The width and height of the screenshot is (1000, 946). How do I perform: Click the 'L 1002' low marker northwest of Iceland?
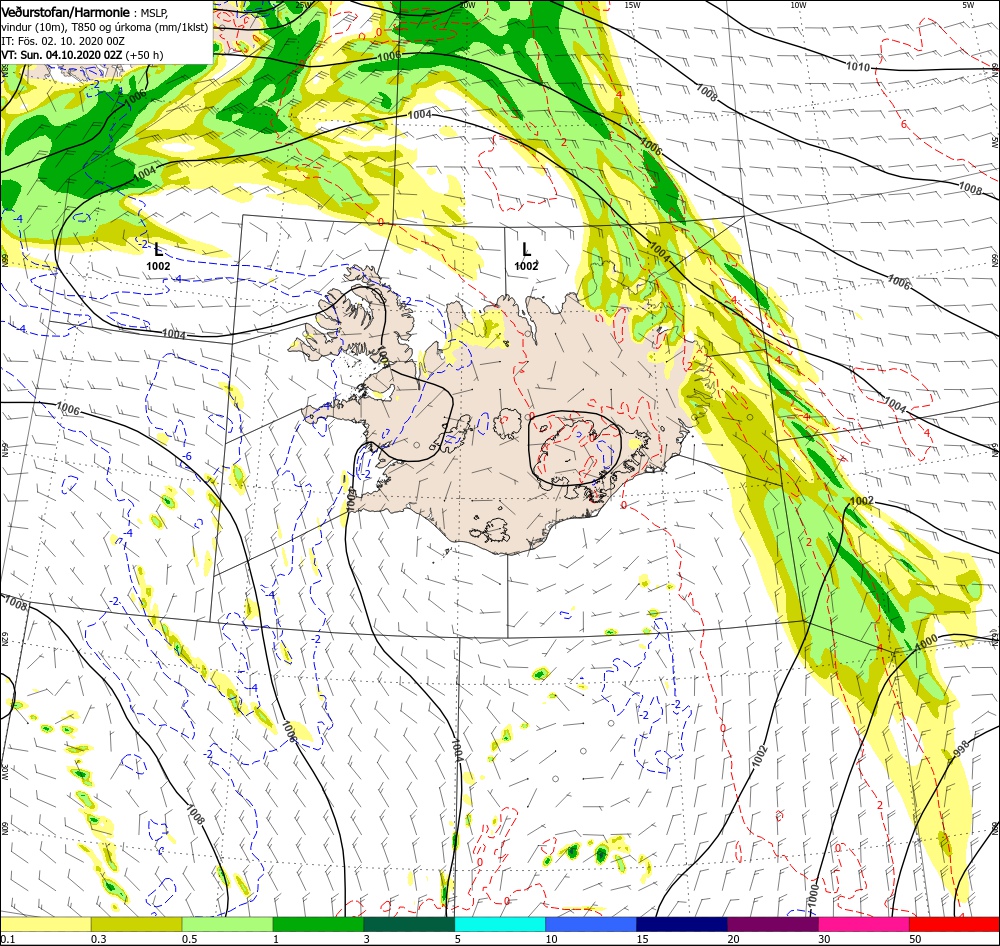tap(158, 256)
